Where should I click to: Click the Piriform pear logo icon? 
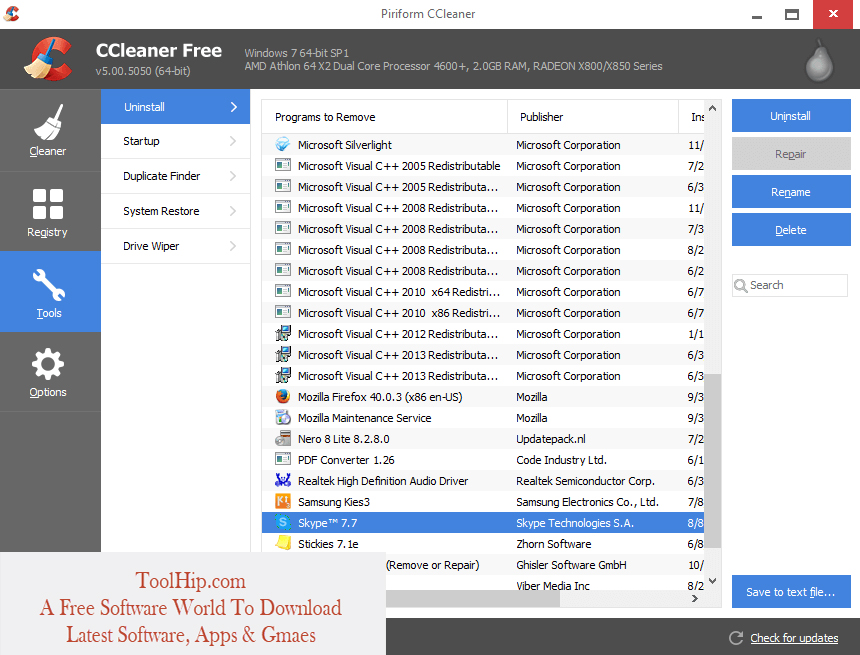click(819, 60)
